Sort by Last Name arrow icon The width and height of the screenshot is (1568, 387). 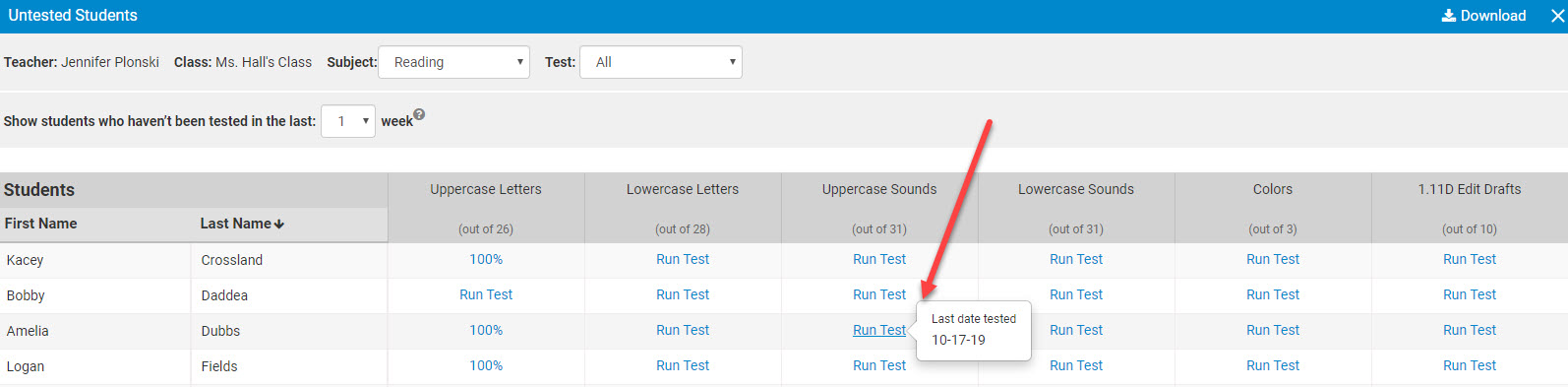click(x=279, y=225)
